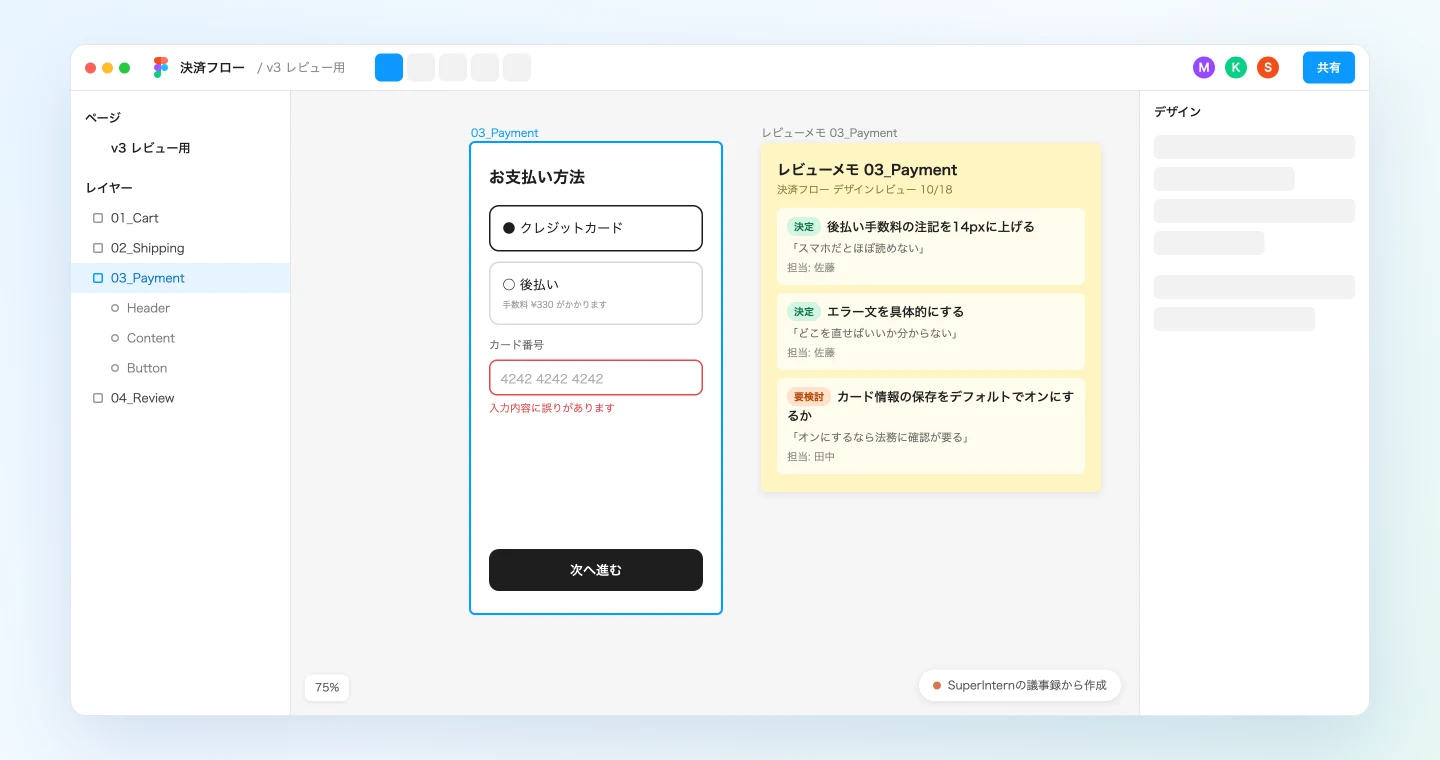Click the frame icon beside 01_Cart layer

[98, 218]
